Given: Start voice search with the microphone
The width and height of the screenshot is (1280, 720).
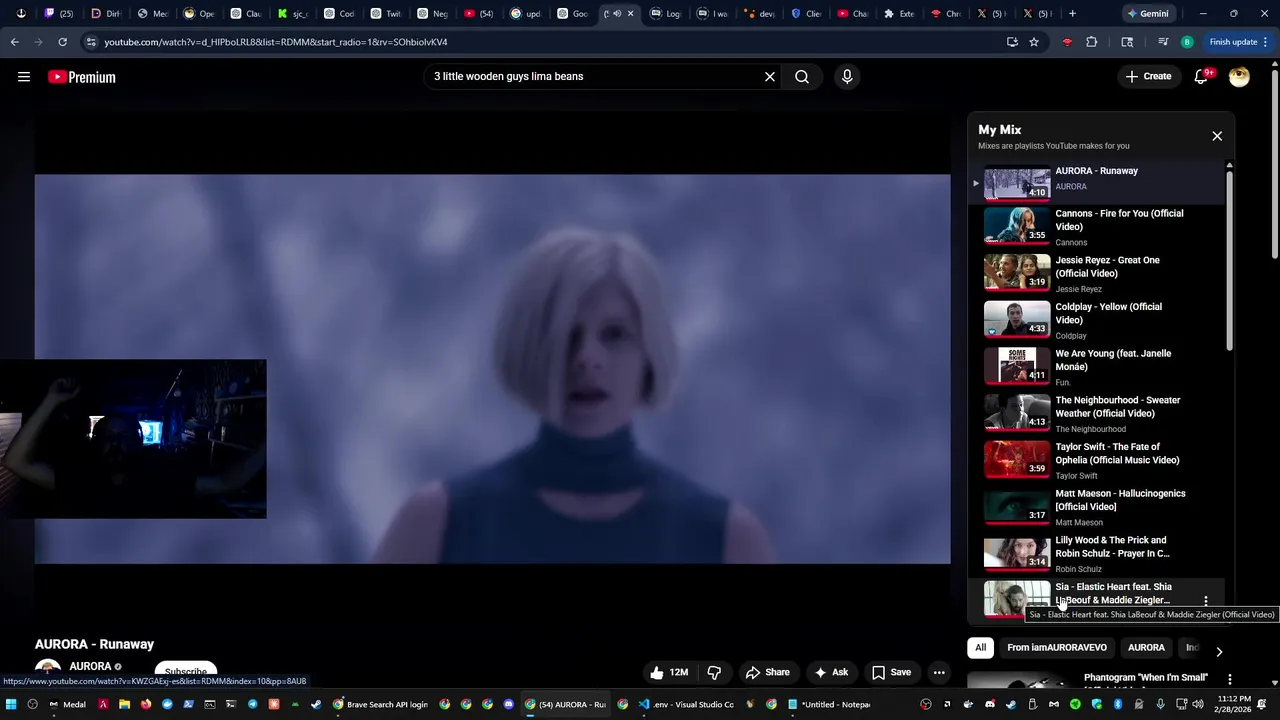Looking at the screenshot, I should point(847,77).
